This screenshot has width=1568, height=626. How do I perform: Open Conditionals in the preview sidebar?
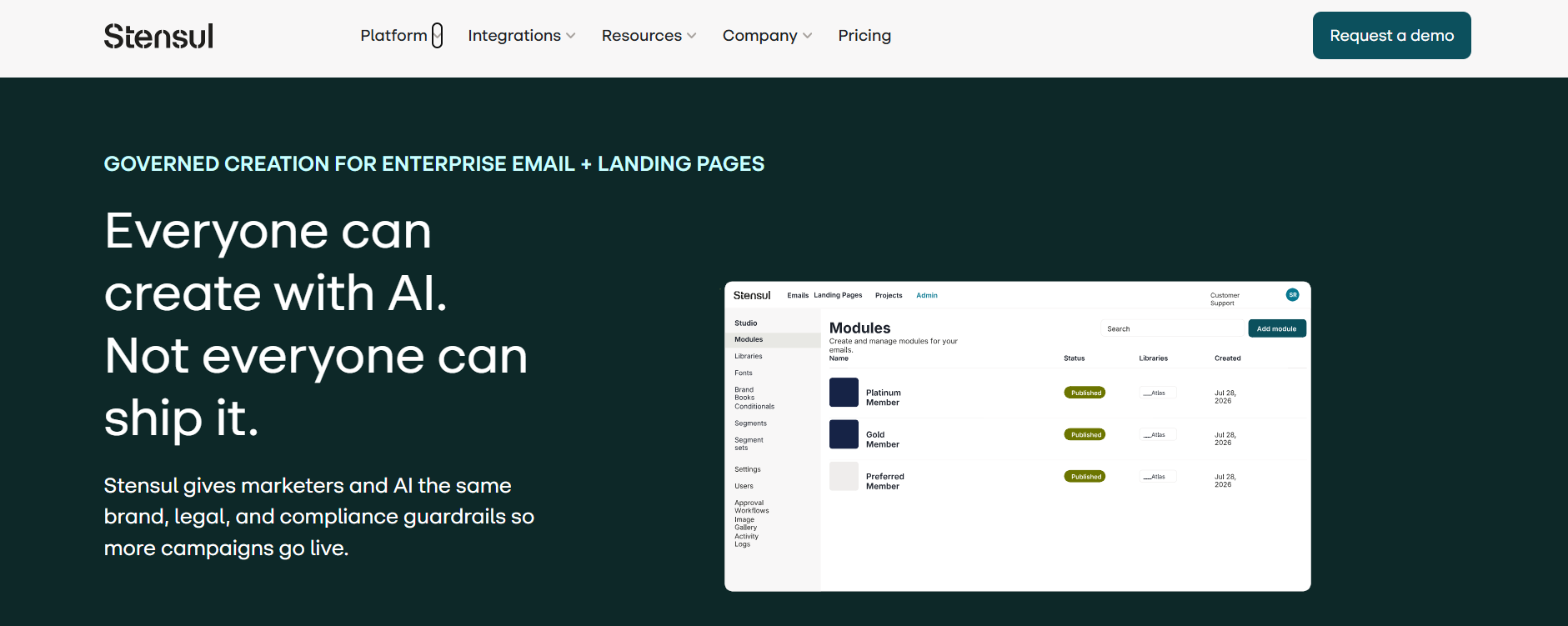coord(754,407)
